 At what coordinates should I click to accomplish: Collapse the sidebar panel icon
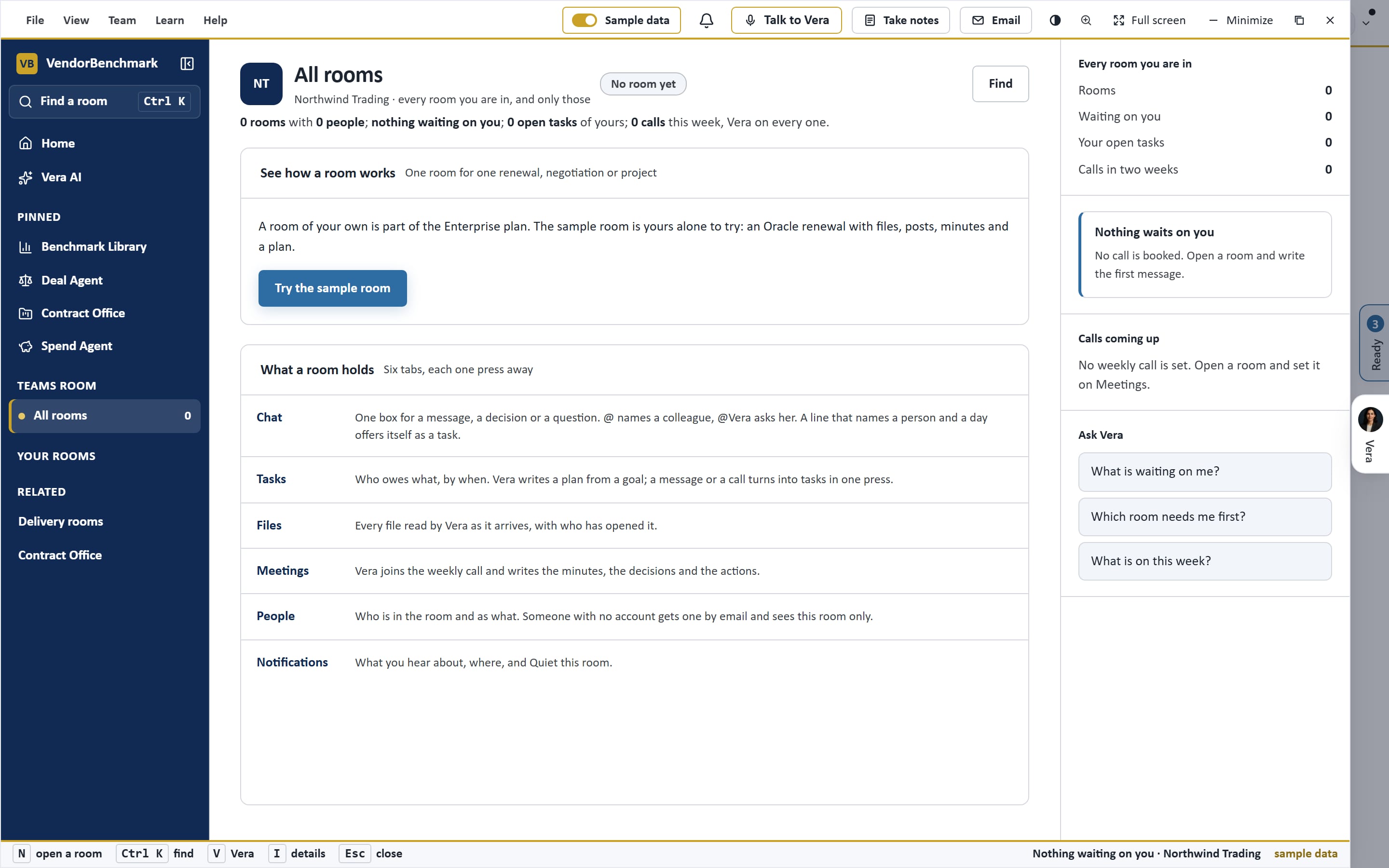click(x=187, y=63)
